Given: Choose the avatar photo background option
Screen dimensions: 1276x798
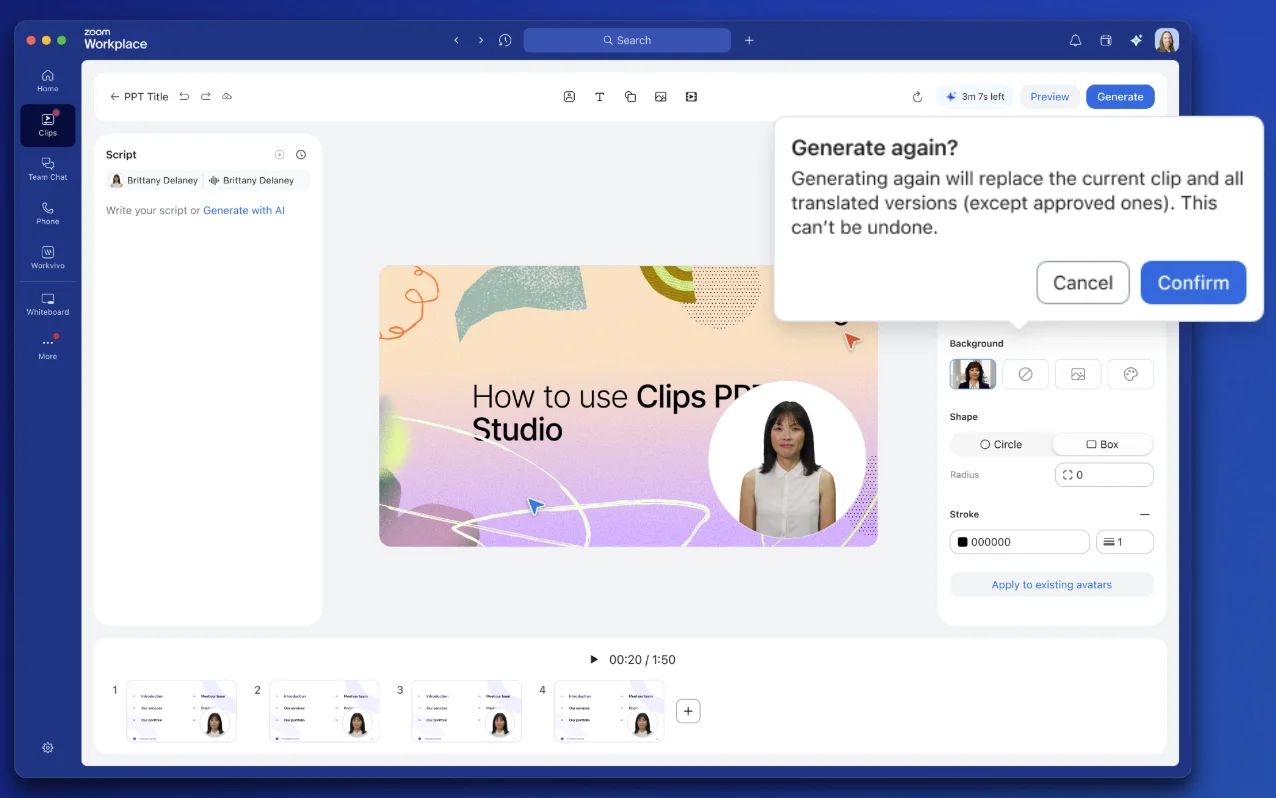Looking at the screenshot, I should click(x=972, y=374).
